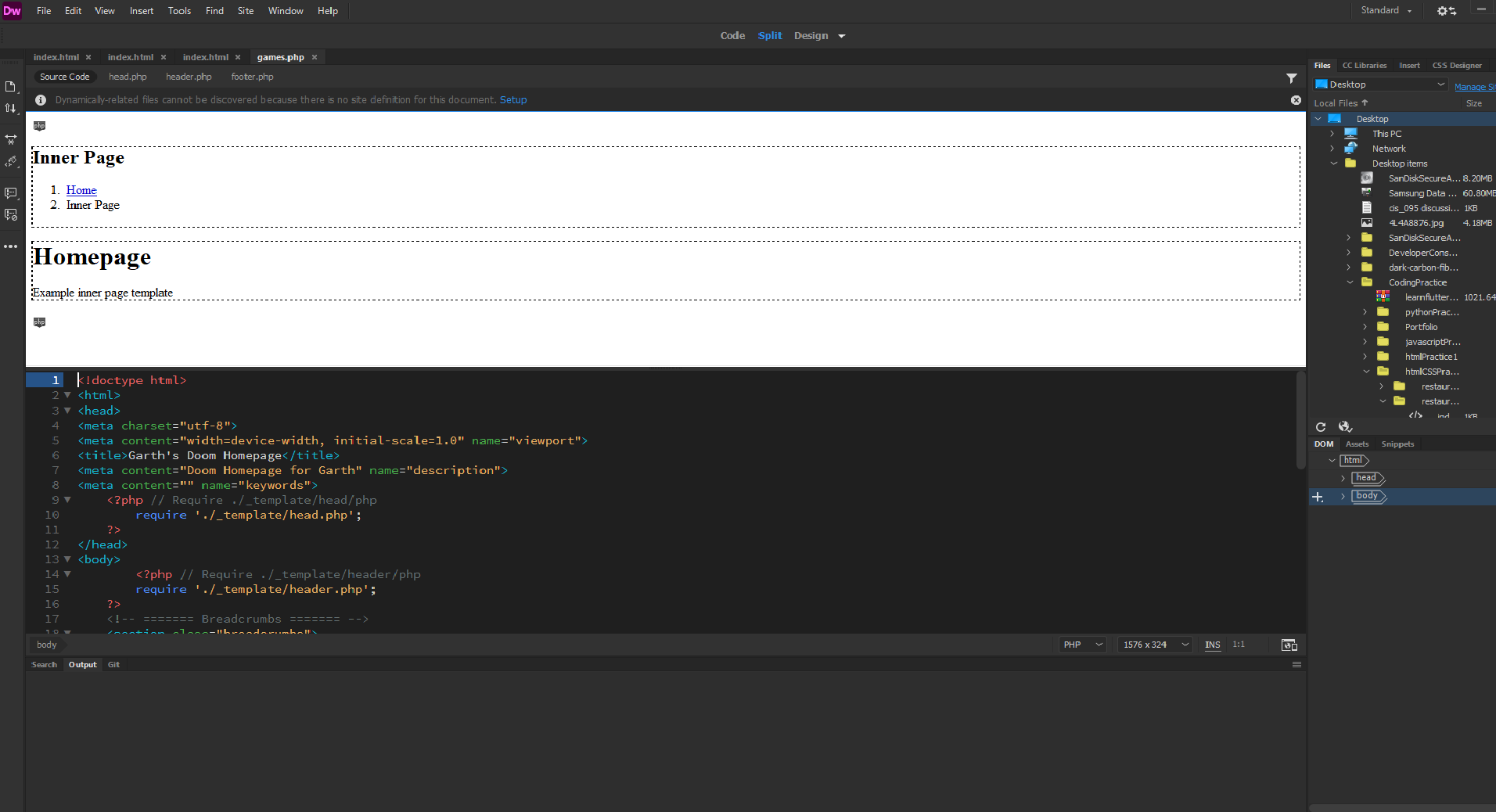1496x812 pixels.
Task: Click the Apply Comment icon
Action: pyautogui.click(x=11, y=192)
